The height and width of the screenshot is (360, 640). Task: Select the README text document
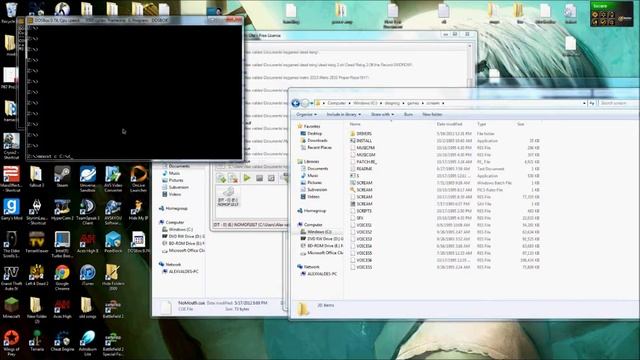445,169
